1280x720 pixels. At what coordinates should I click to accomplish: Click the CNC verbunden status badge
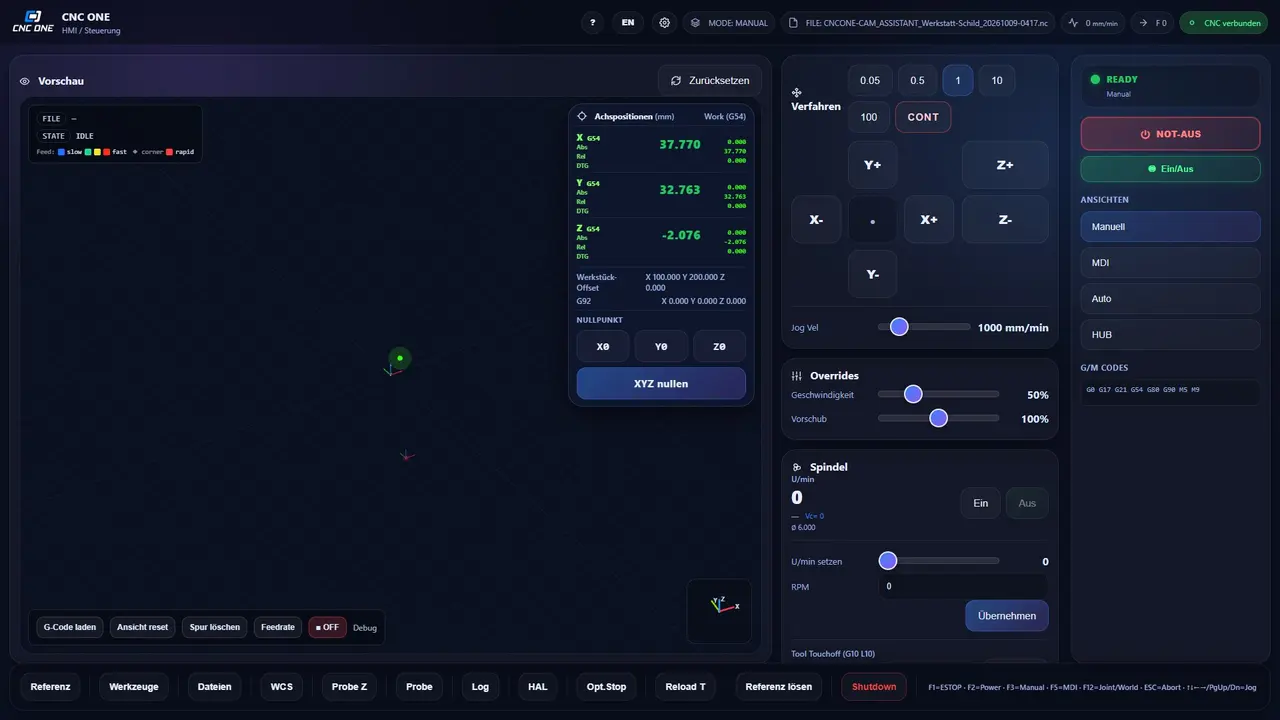coord(1224,22)
